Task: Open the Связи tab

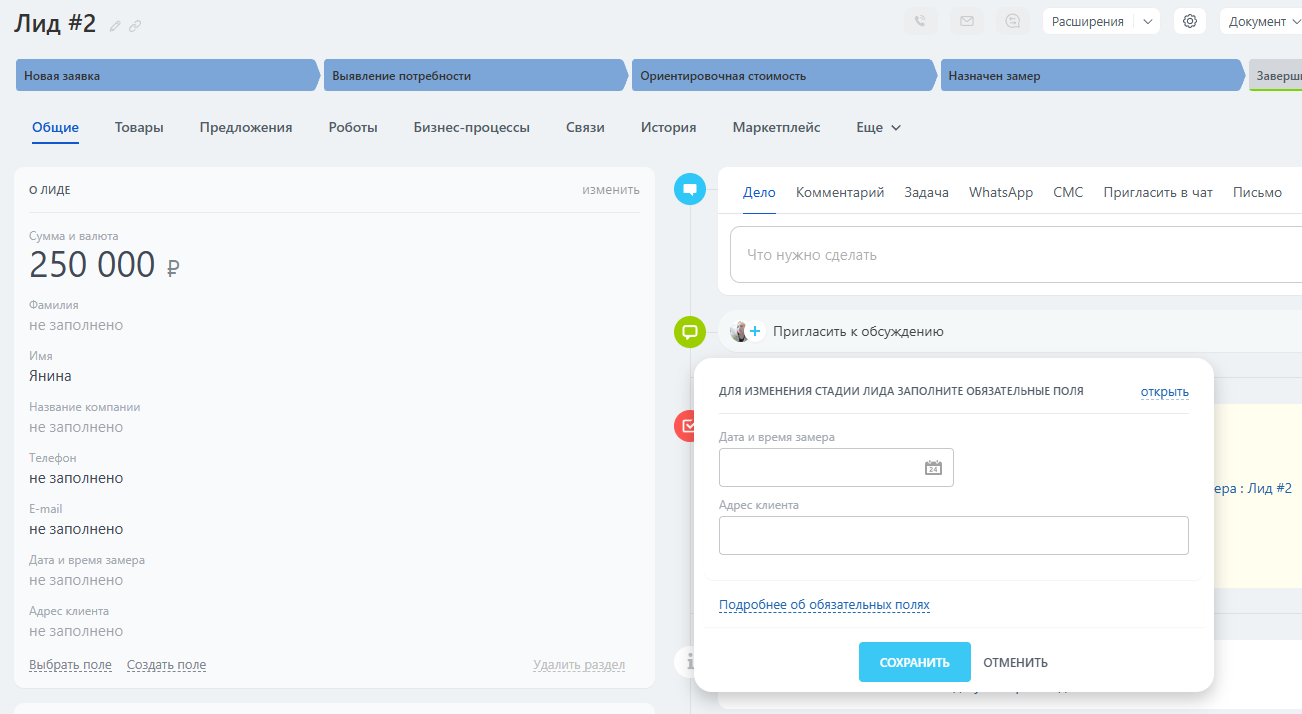Action: 585,128
